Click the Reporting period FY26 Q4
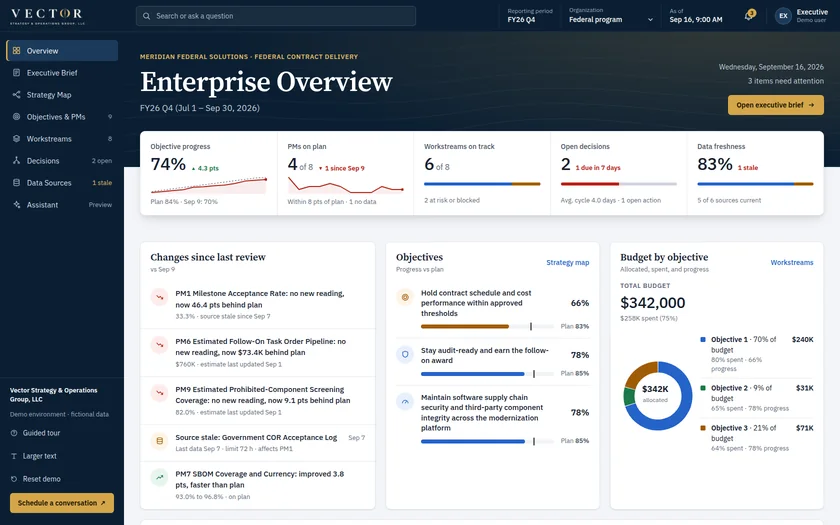840x525 pixels. 529,16
